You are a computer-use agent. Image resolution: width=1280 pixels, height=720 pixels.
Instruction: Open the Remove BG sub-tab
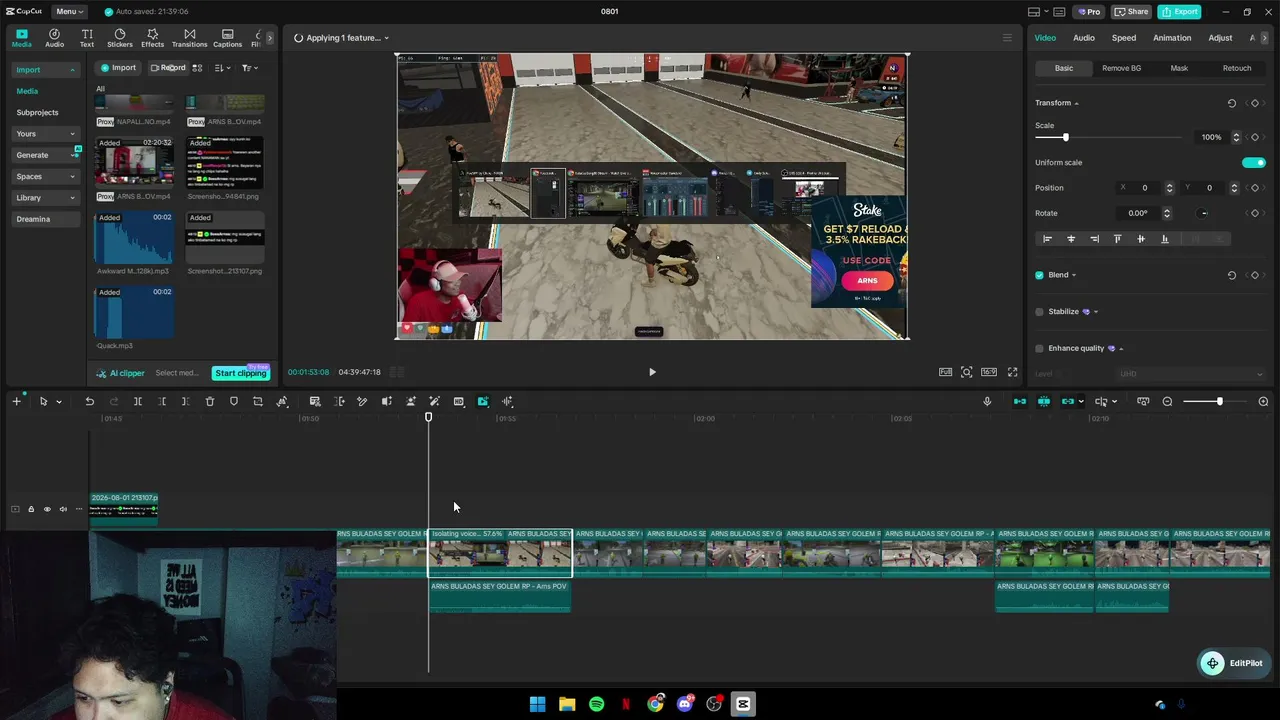coord(1121,68)
